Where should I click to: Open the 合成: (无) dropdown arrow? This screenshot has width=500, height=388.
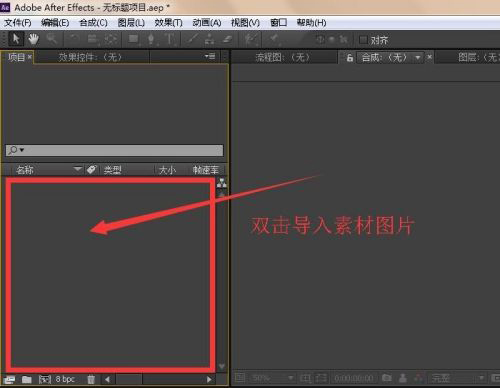[x=418, y=58]
